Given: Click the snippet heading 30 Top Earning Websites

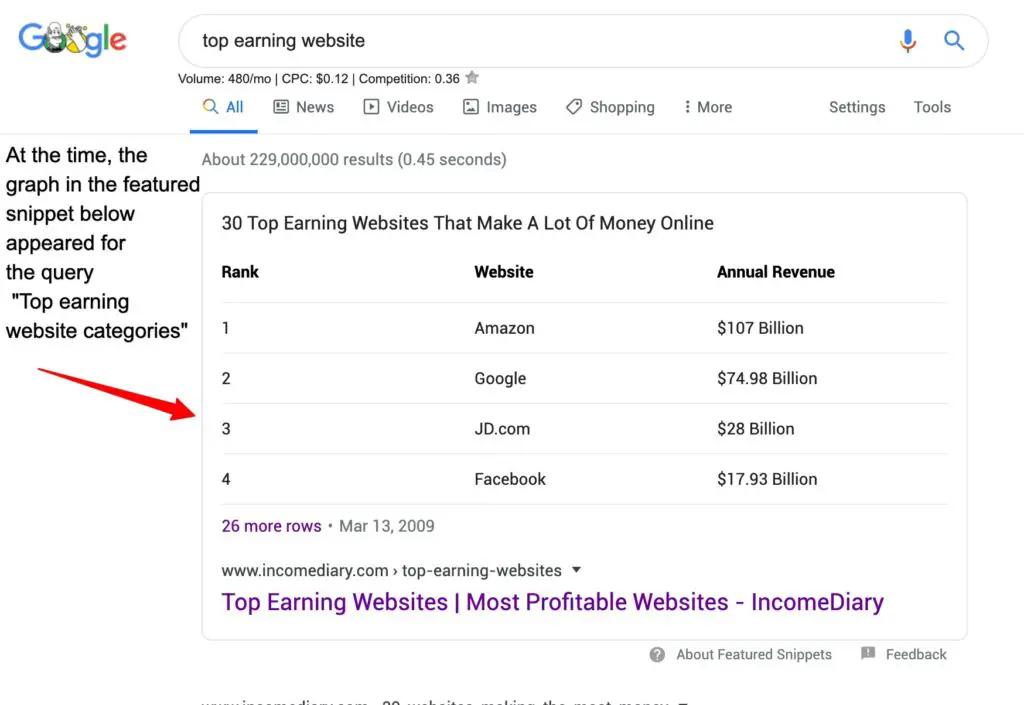Looking at the screenshot, I should click(467, 223).
